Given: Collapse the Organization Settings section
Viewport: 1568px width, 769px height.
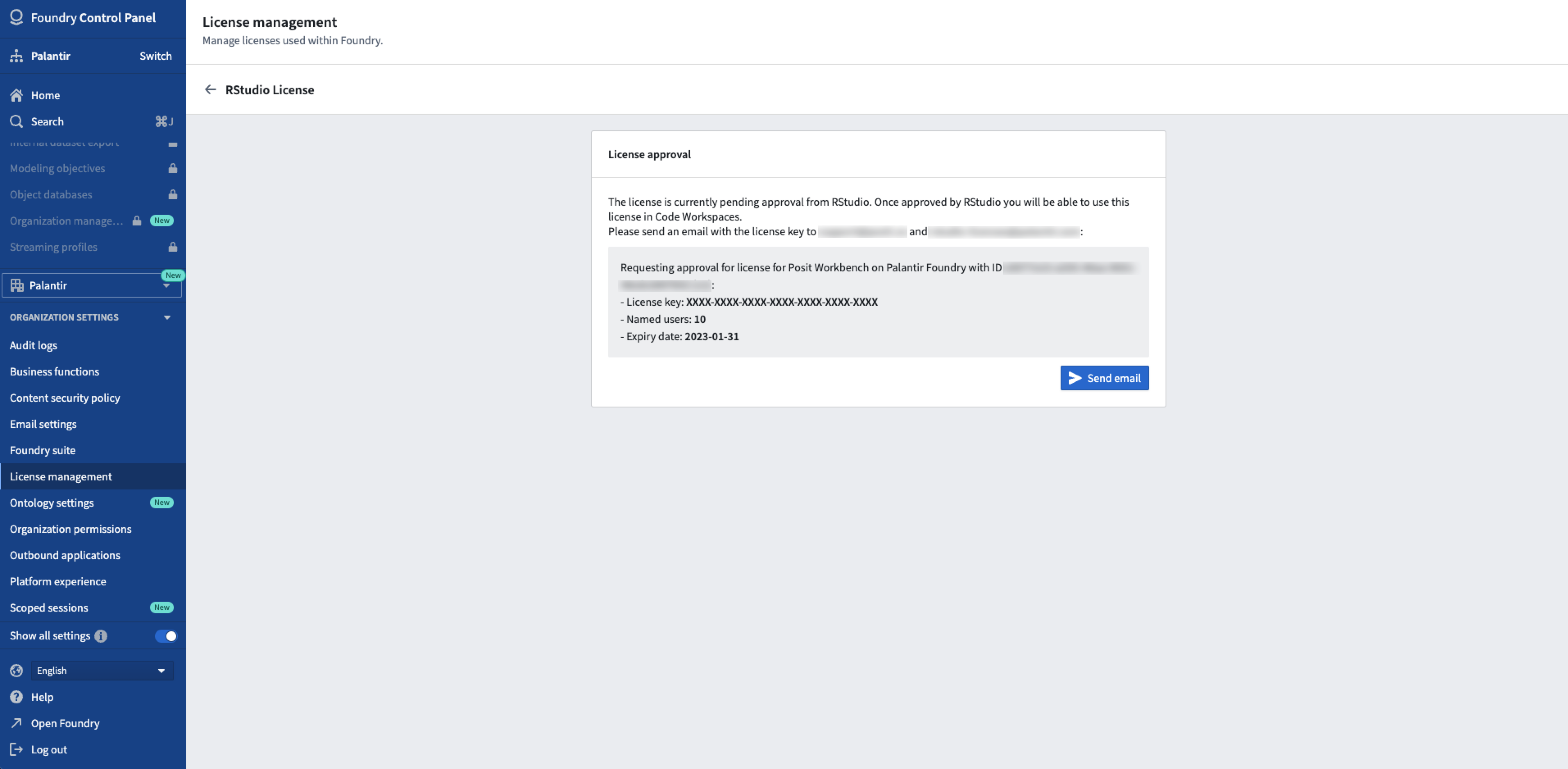Looking at the screenshot, I should (167, 317).
